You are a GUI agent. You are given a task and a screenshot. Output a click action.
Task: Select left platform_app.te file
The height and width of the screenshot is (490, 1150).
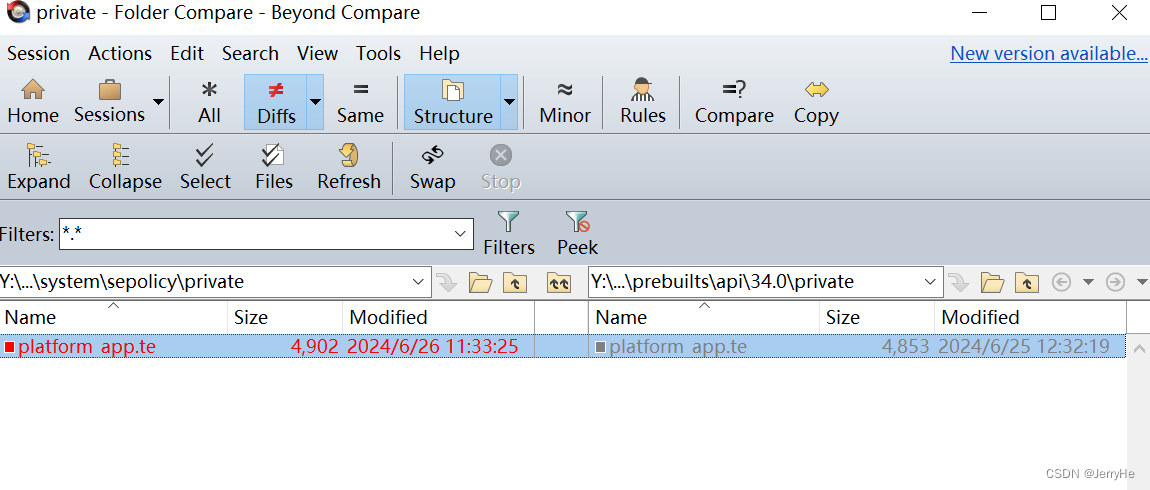[x=87, y=346]
